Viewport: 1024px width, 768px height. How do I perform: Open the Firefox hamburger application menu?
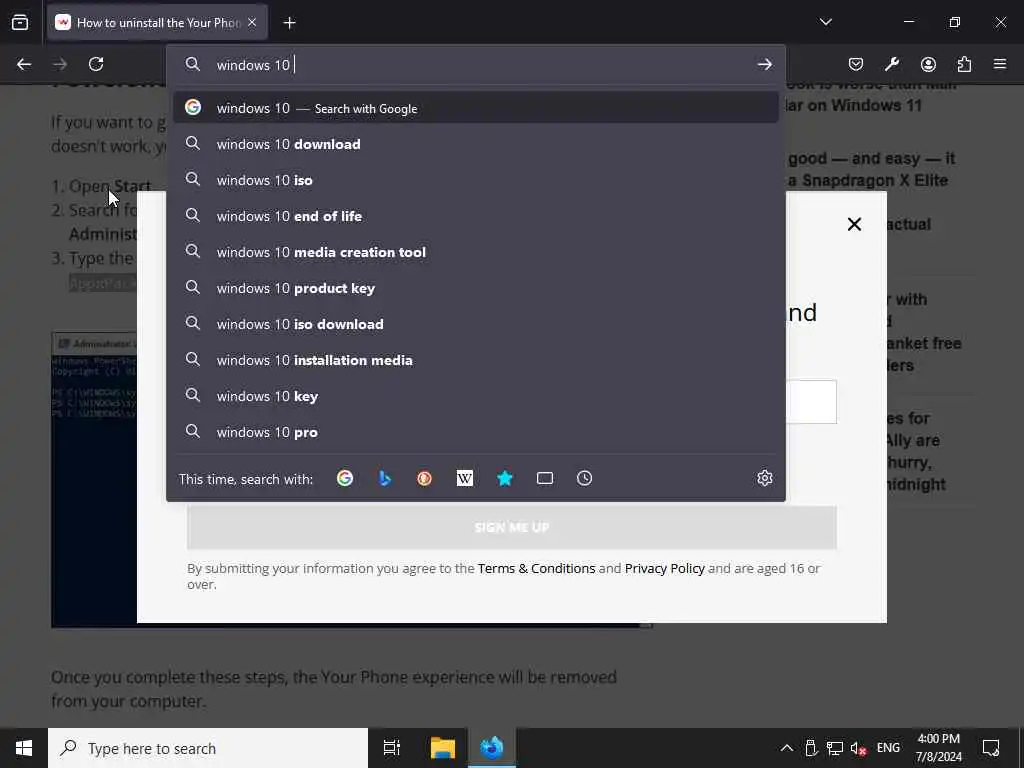tap(1000, 64)
